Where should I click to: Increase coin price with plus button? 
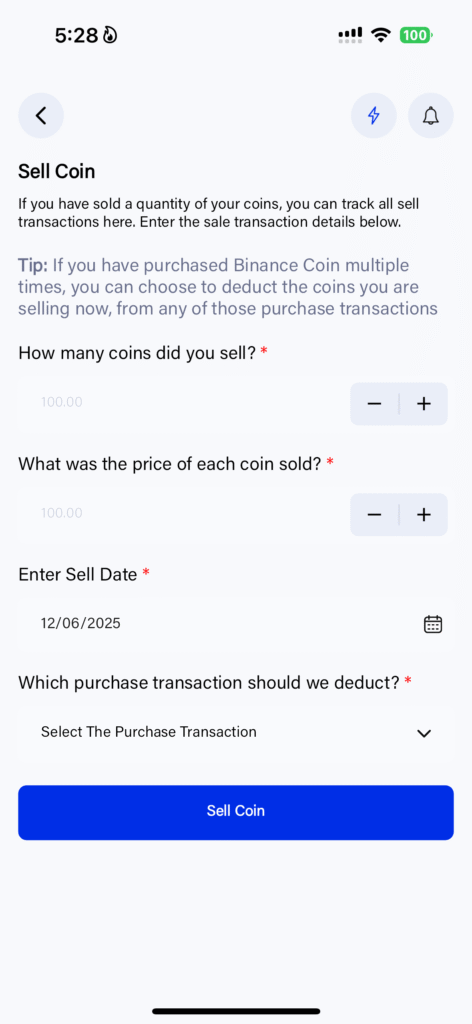(424, 515)
